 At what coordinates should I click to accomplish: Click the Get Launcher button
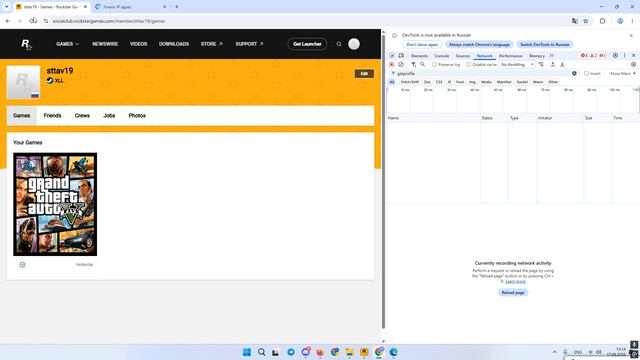[x=307, y=44]
